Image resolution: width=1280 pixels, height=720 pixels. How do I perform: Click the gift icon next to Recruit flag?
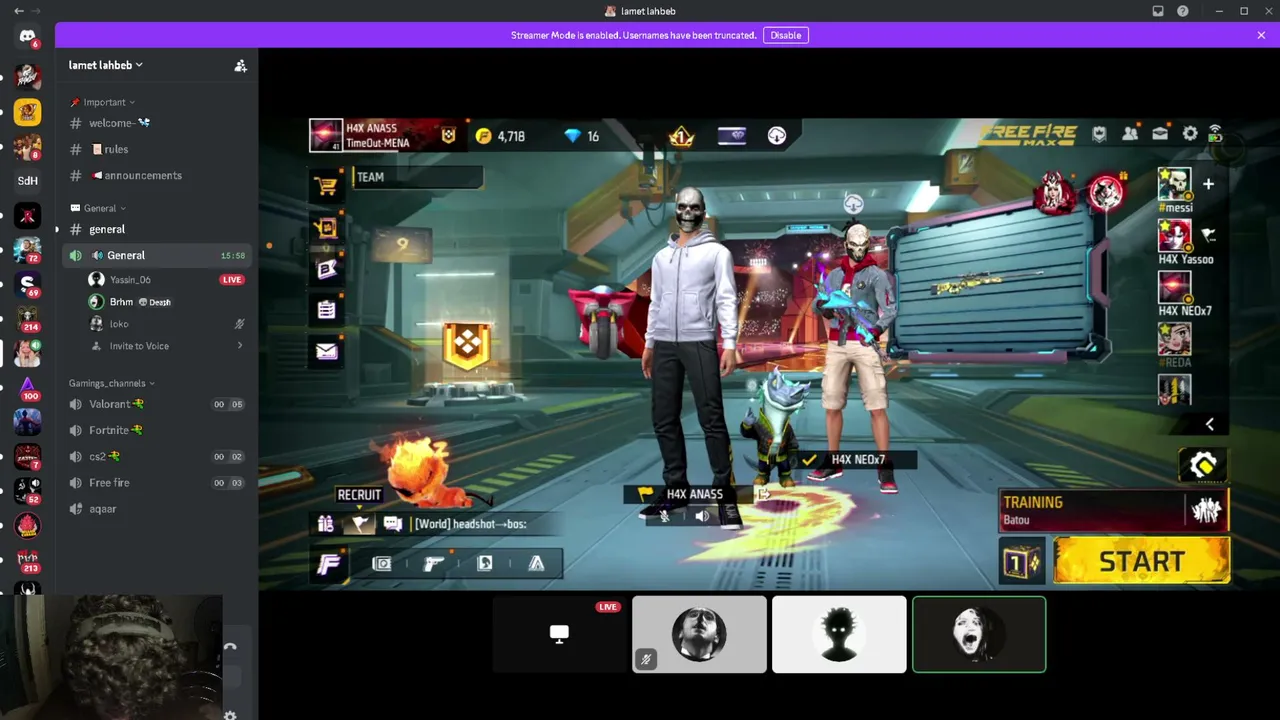pyautogui.click(x=325, y=524)
